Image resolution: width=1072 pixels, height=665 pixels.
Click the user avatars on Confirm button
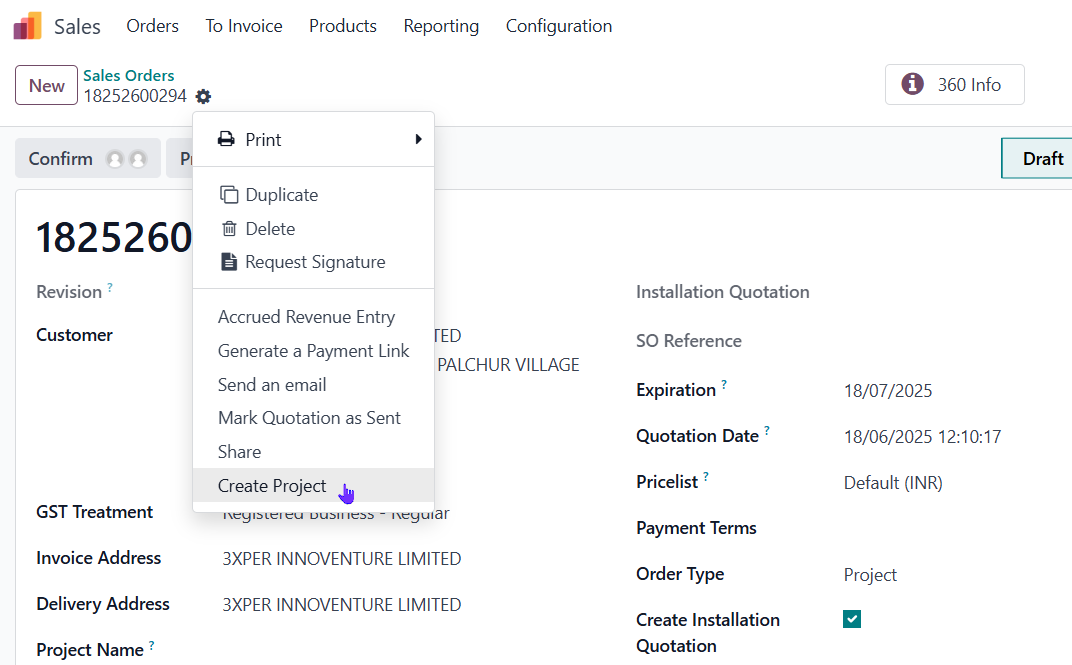coord(126,159)
